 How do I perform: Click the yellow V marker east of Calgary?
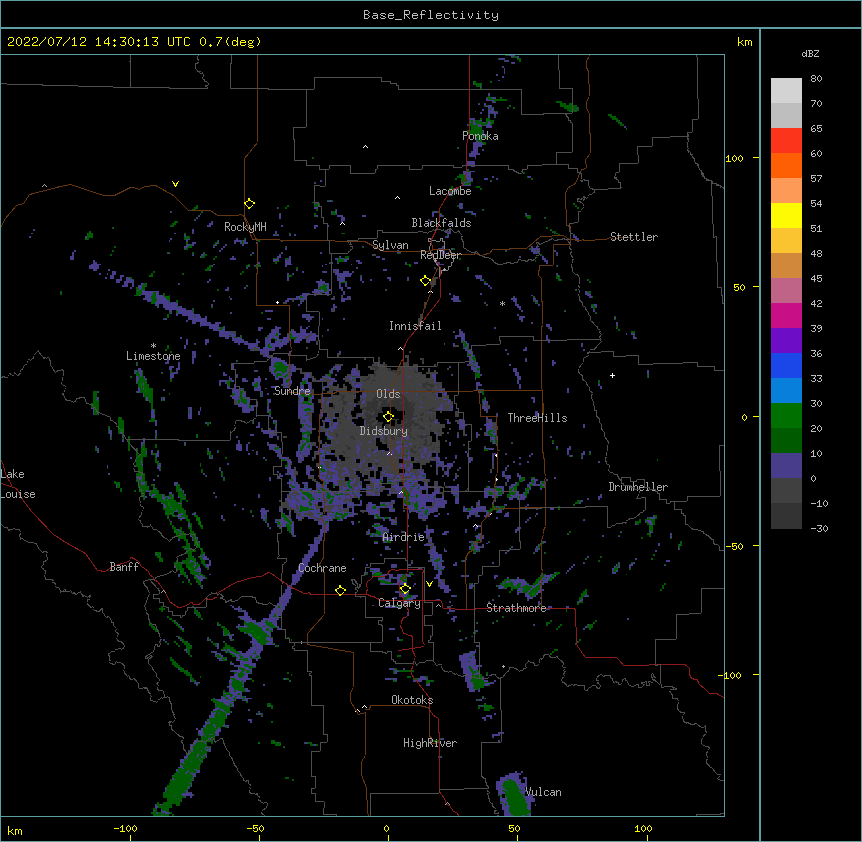click(429, 584)
